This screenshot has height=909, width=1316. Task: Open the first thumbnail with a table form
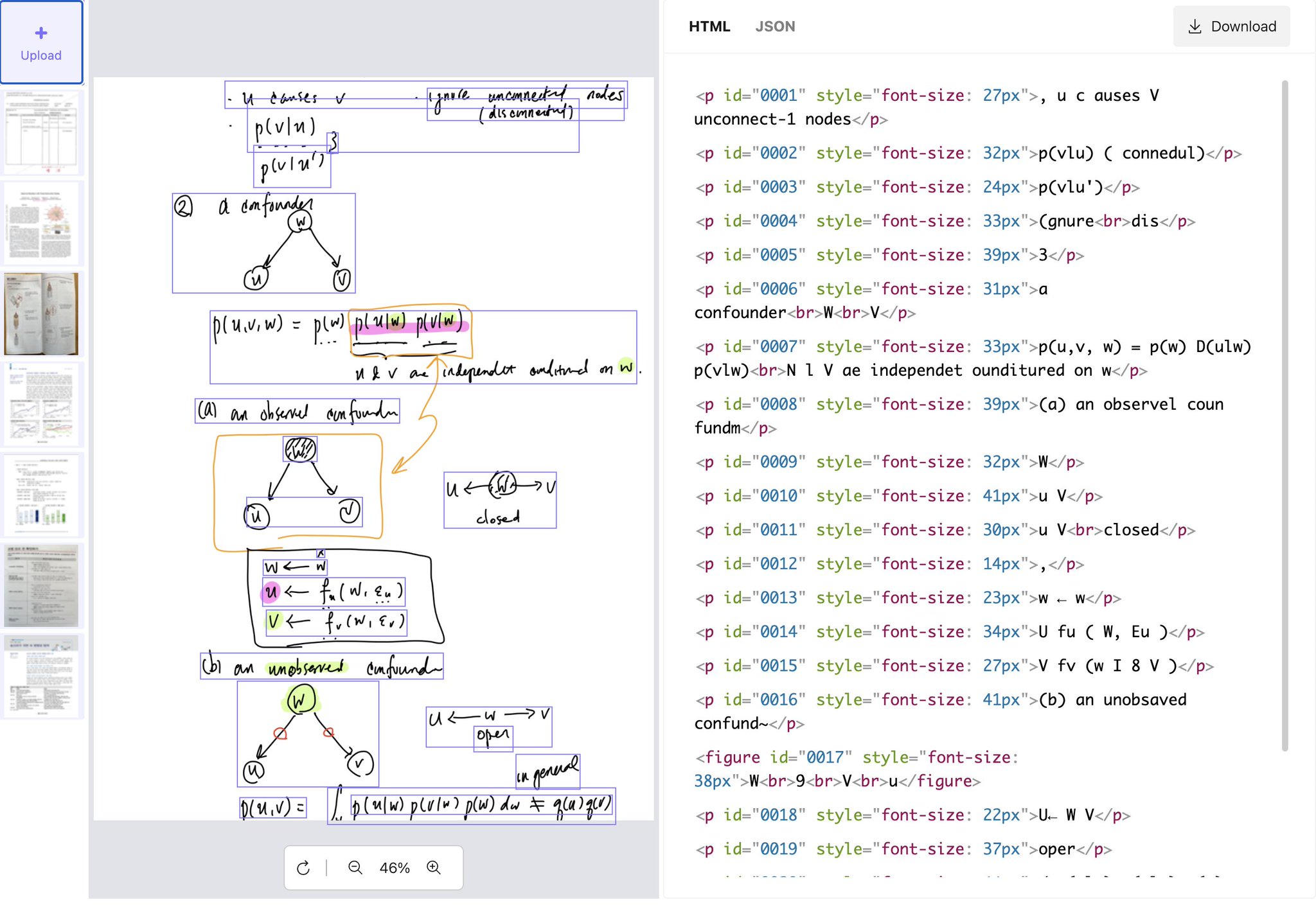[x=41, y=133]
